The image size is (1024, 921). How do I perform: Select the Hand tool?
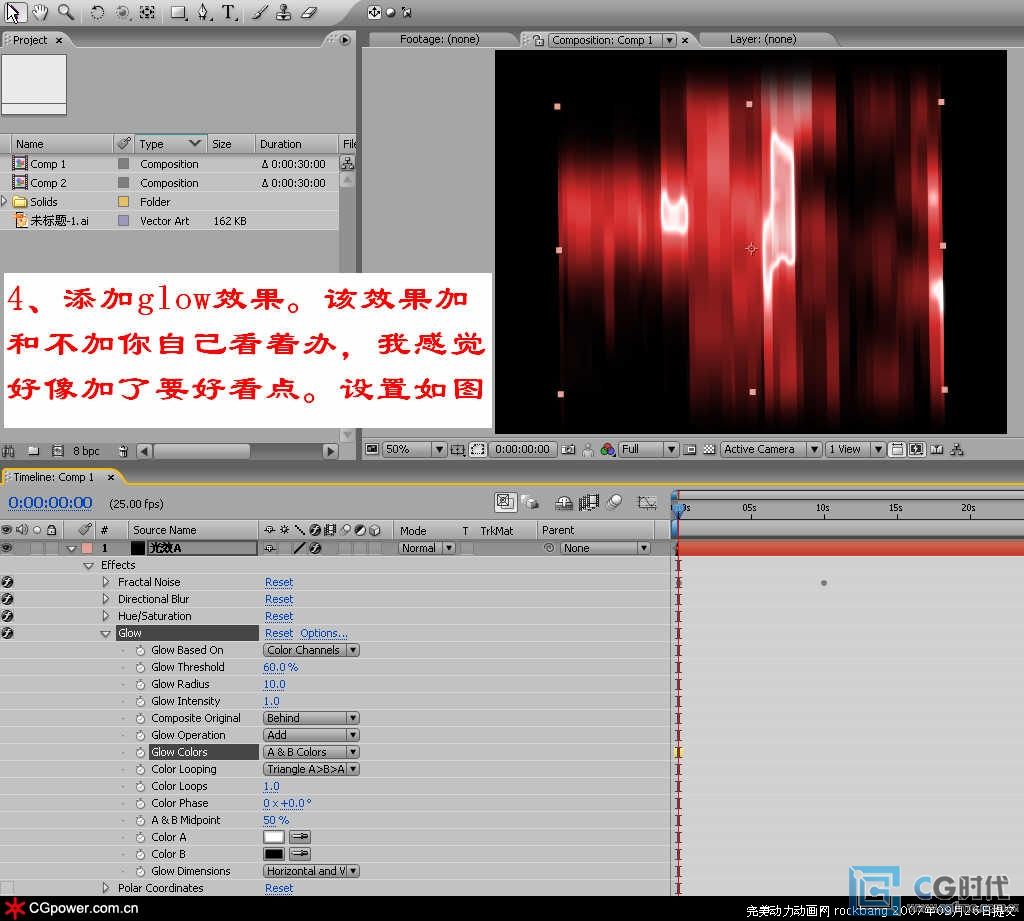[x=40, y=13]
